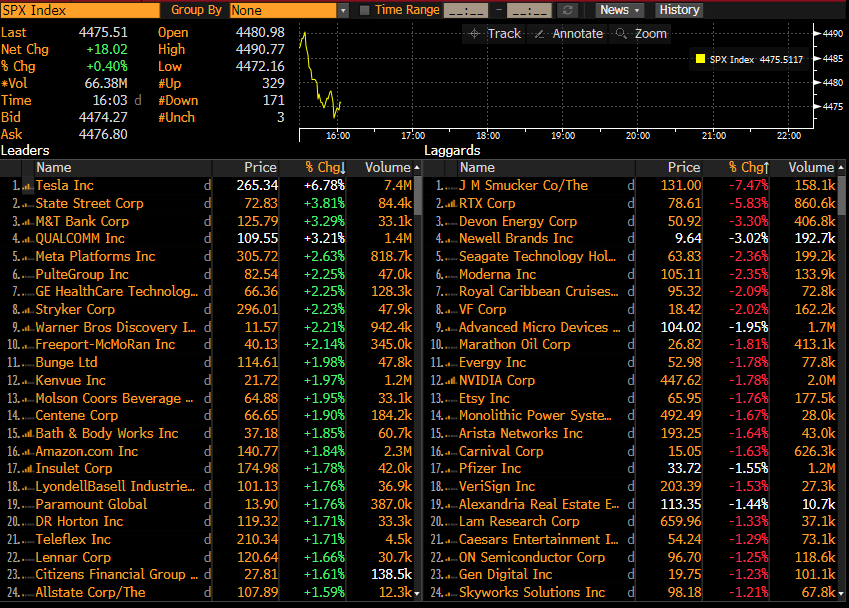Click the SPX Index ticker field

tap(81, 10)
